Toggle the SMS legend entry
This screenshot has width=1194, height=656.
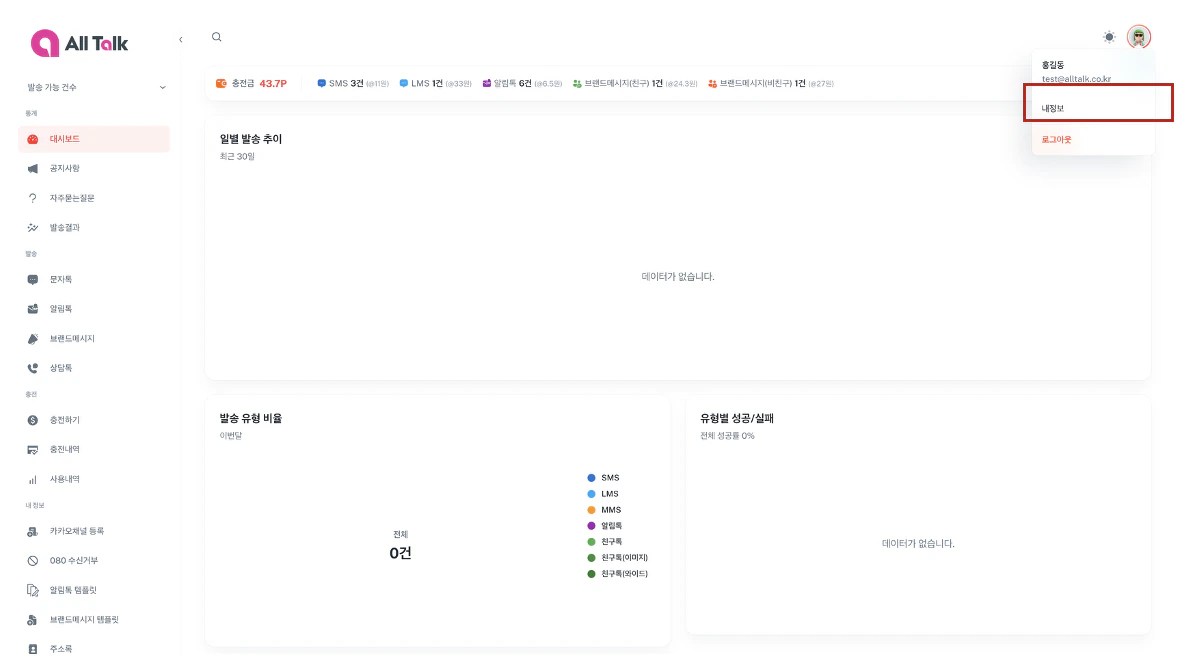click(x=607, y=477)
